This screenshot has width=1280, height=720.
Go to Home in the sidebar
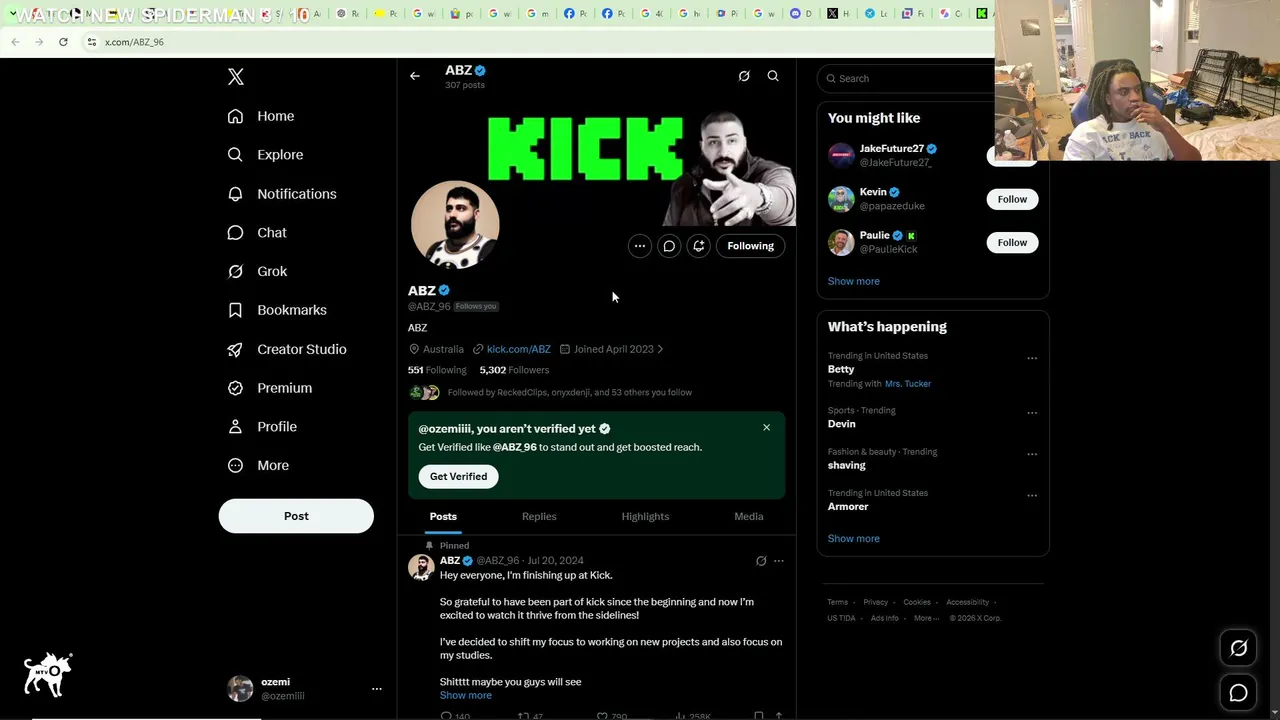coord(260,116)
